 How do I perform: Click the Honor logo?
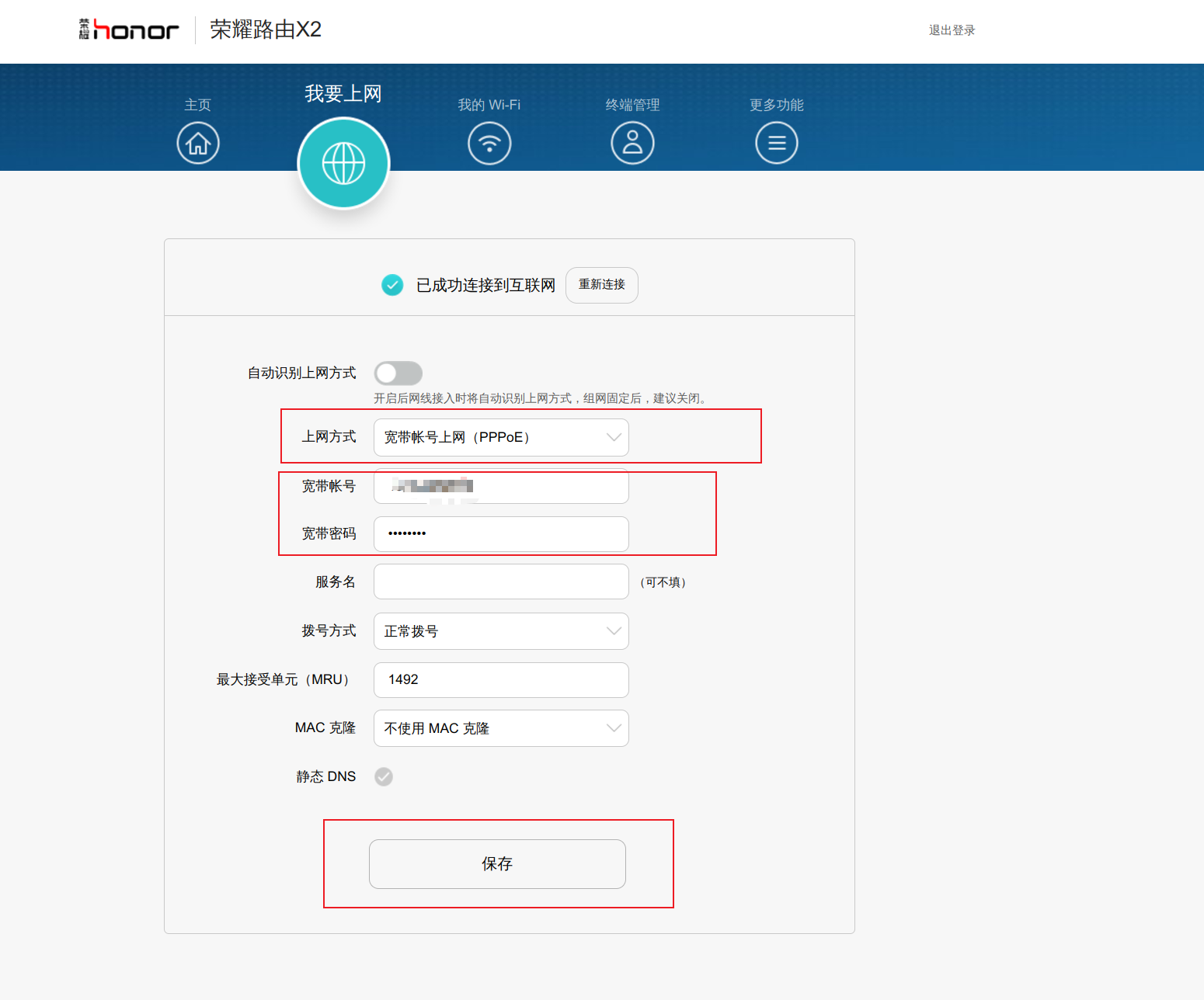tap(129, 30)
